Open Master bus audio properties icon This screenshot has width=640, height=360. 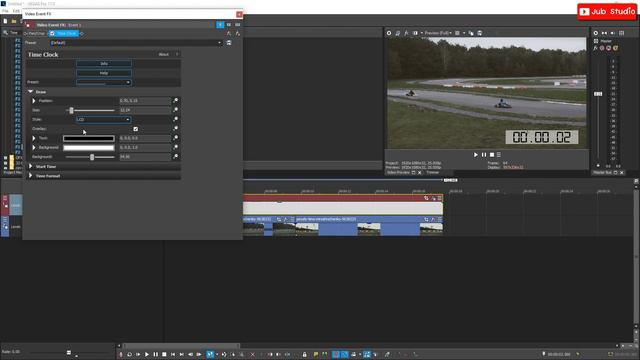[x=596, y=33]
